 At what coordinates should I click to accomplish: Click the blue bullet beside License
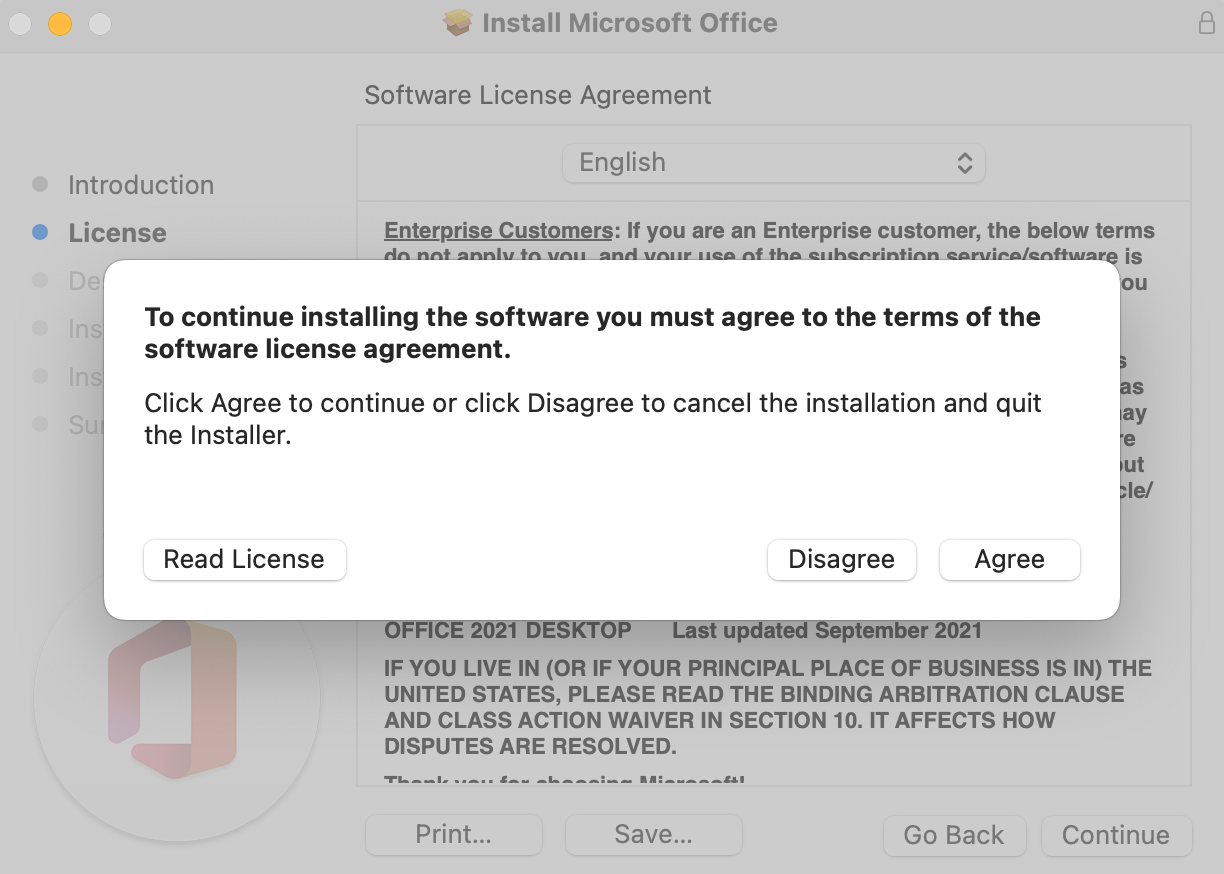[x=40, y=232]
